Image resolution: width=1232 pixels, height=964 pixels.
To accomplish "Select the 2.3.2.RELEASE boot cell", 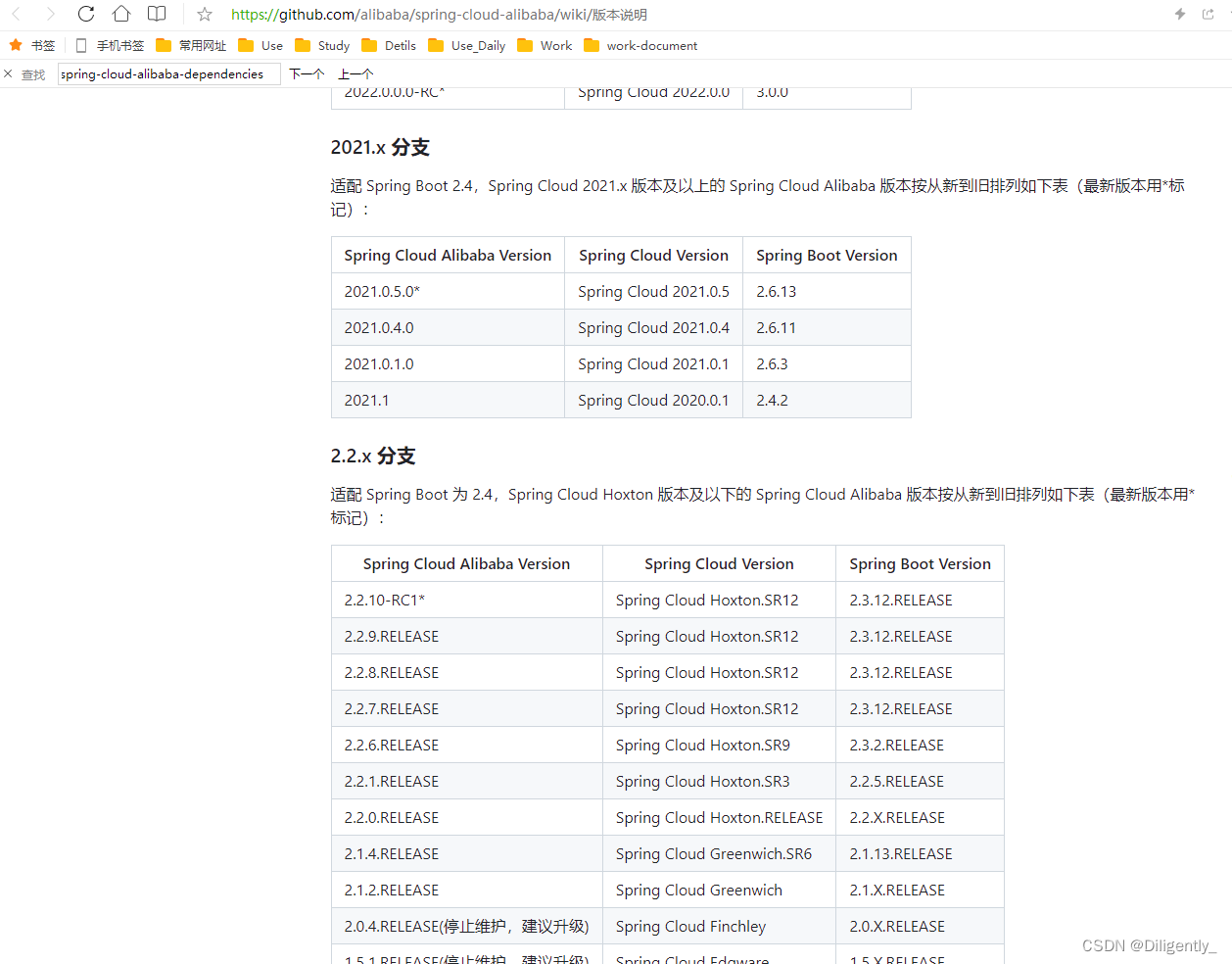I will pyautogui.click(x=920, y=745).
